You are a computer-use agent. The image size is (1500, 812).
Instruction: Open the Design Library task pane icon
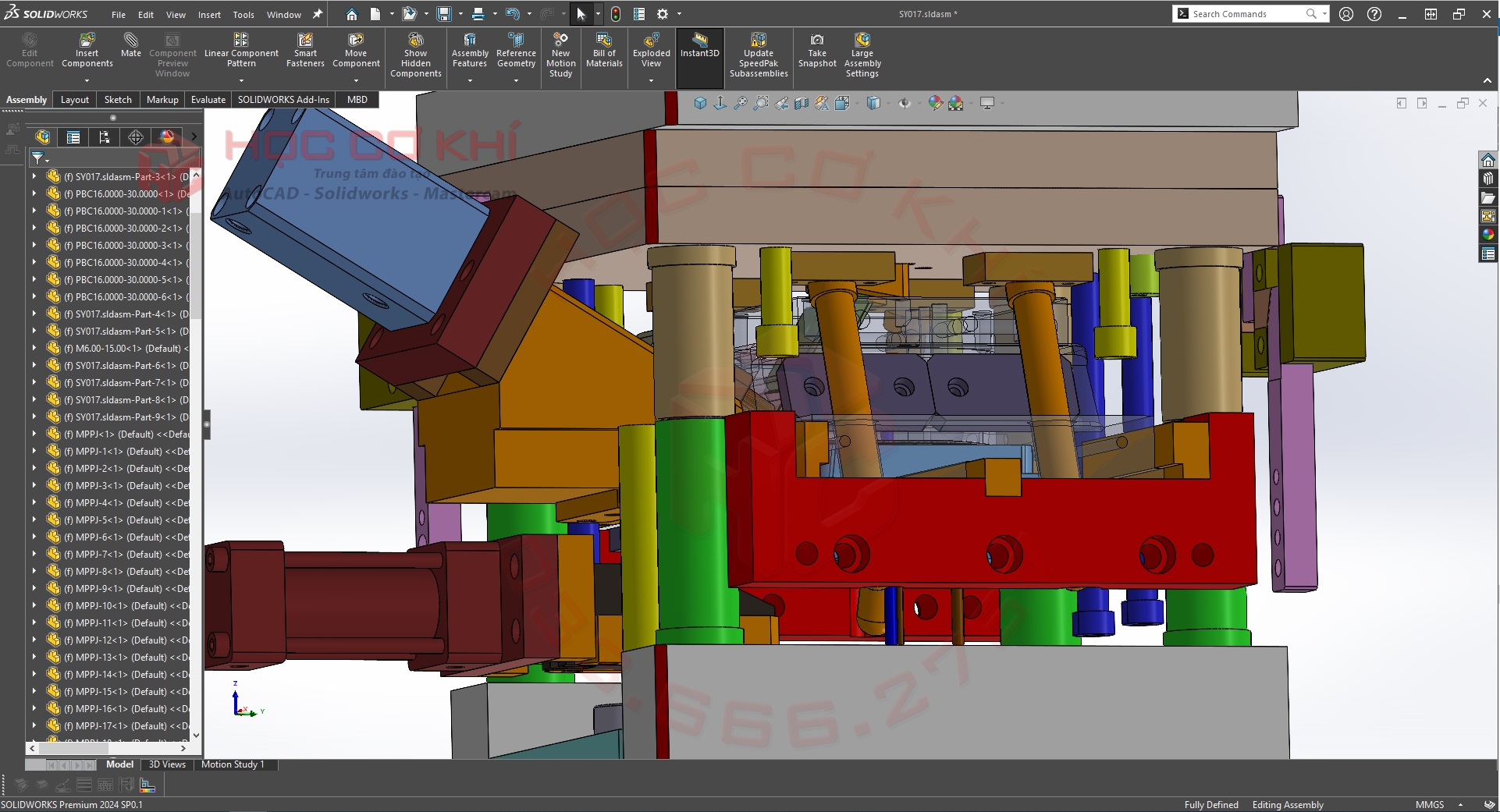pyautogui.click(x=1488, y=179)
